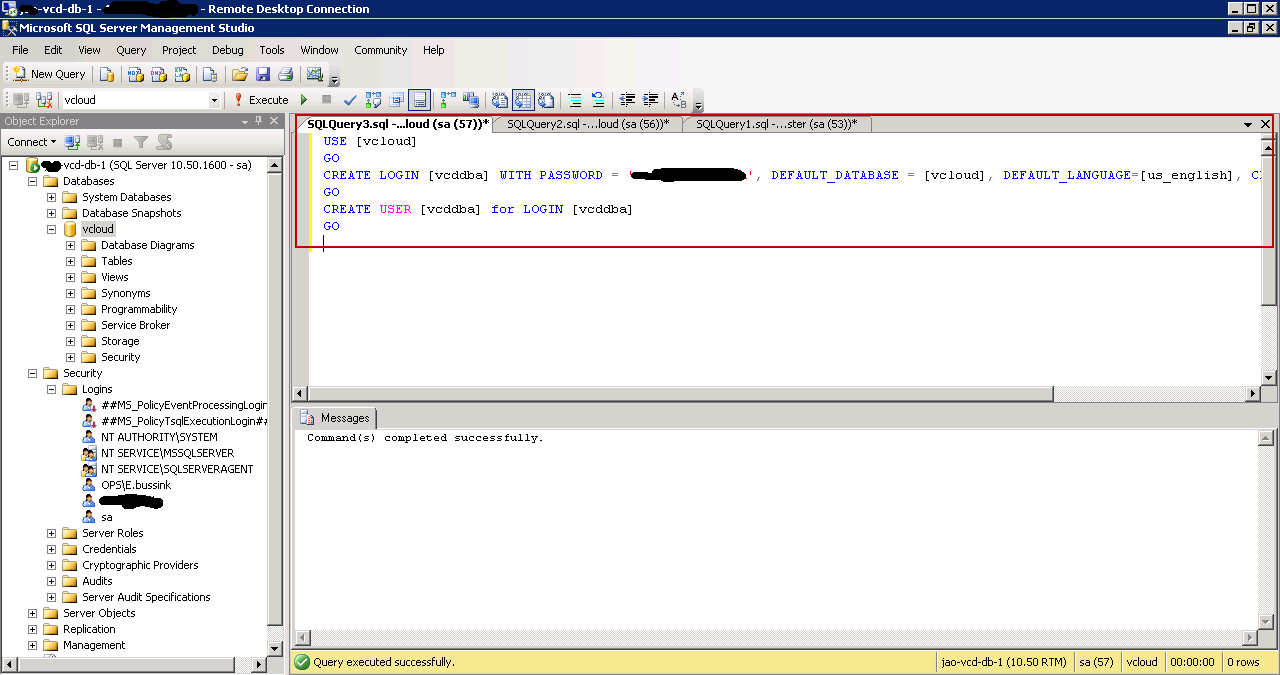Click the Results to Text icon

pos(499,99)
